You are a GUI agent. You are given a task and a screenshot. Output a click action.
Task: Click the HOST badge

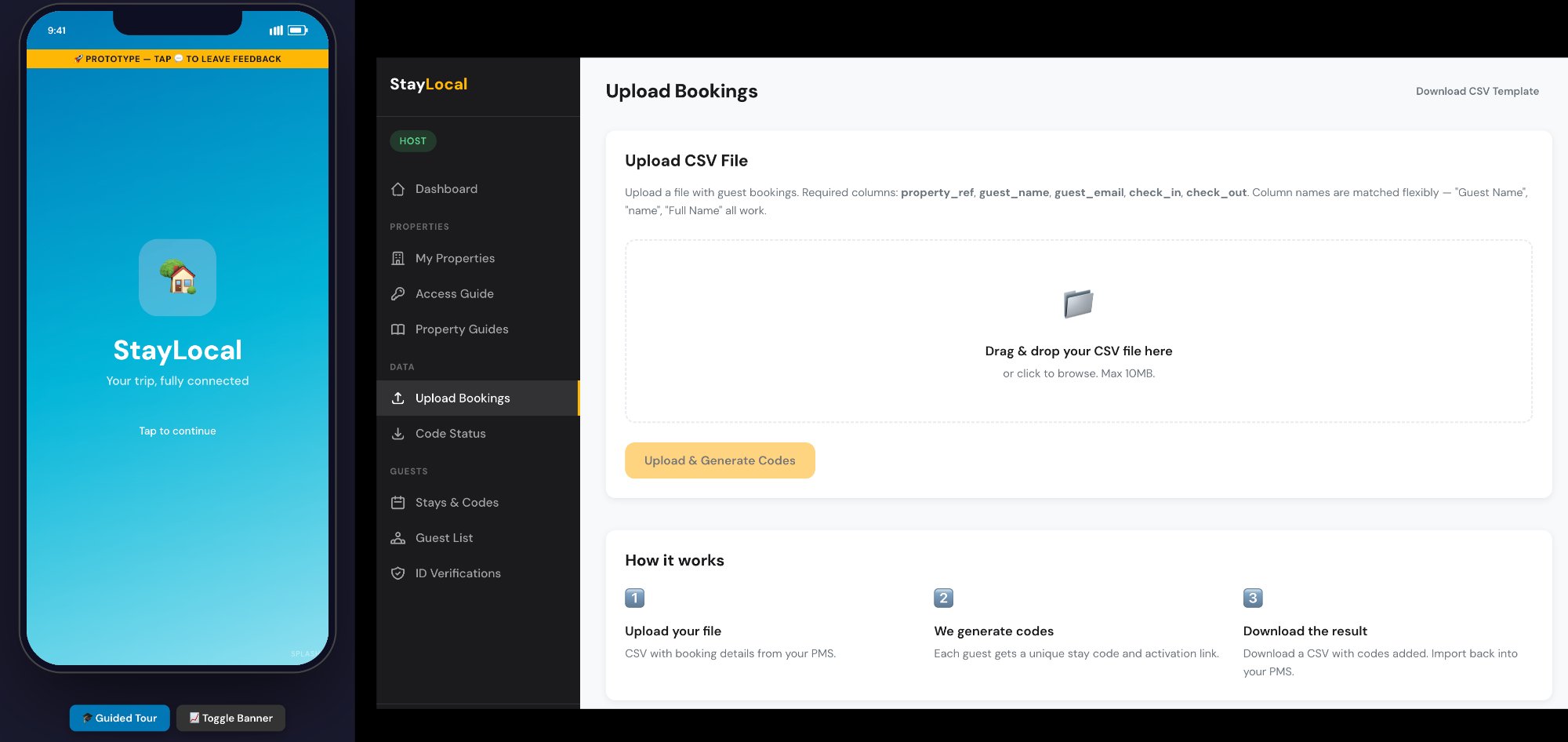pyautogui.click(x=412, y=141)
